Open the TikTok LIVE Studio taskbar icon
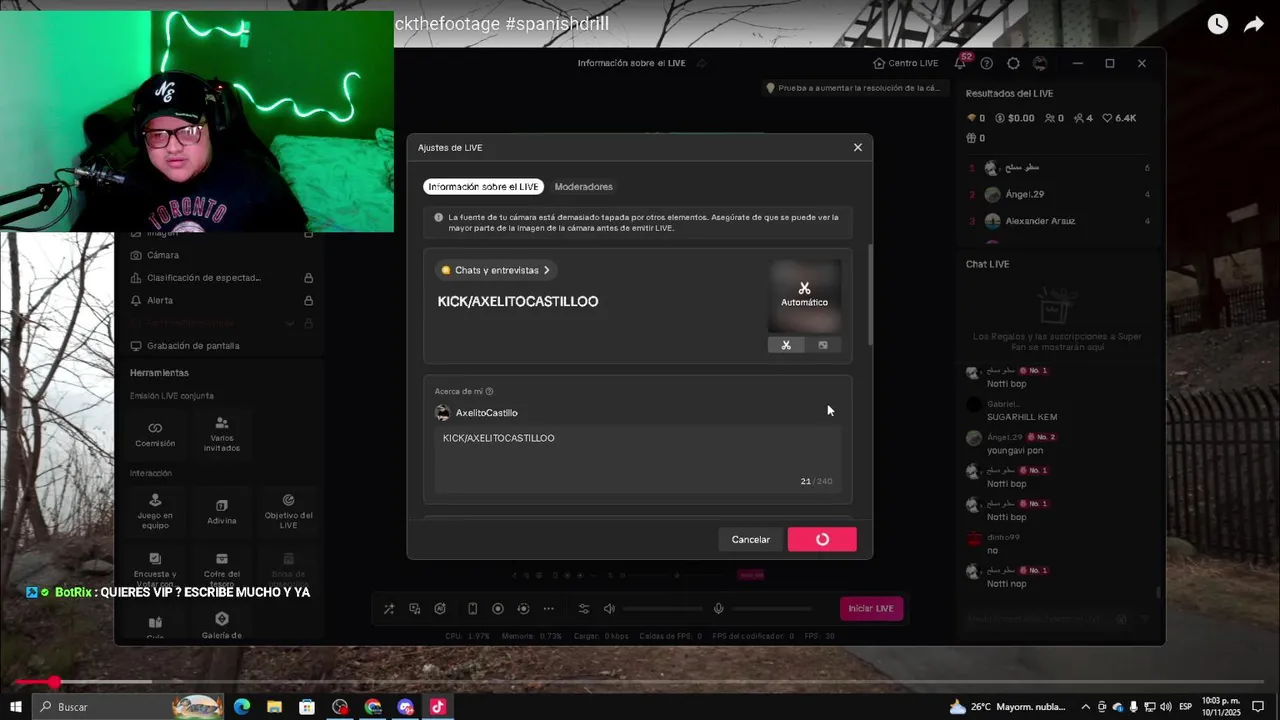The width and height of the screenshot is (1280, 720). pyautogui.click(x=438, y=707)
